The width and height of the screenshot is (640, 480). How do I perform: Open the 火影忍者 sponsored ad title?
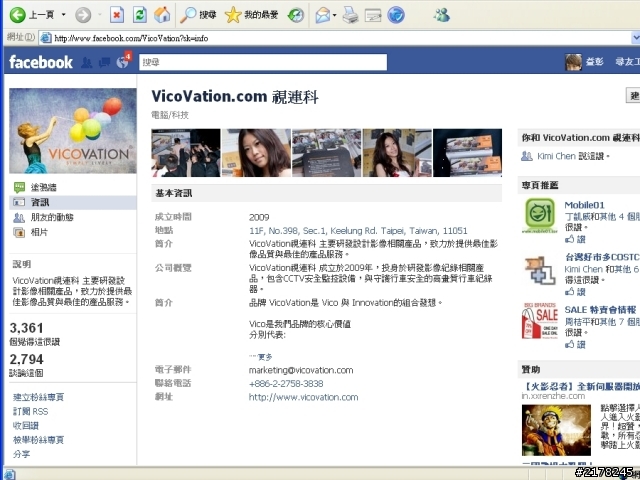(581, 386)
